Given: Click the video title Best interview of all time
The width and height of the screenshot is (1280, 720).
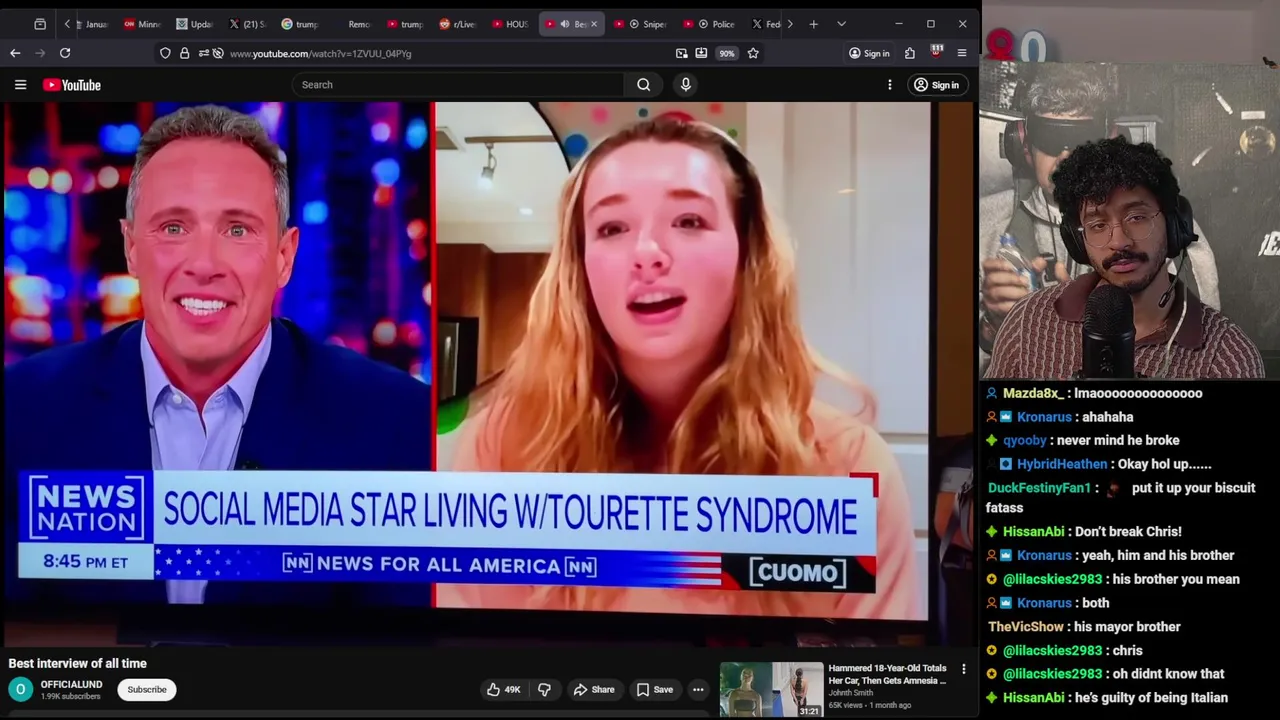Looking at the screenshot, I should click(78, 664).
